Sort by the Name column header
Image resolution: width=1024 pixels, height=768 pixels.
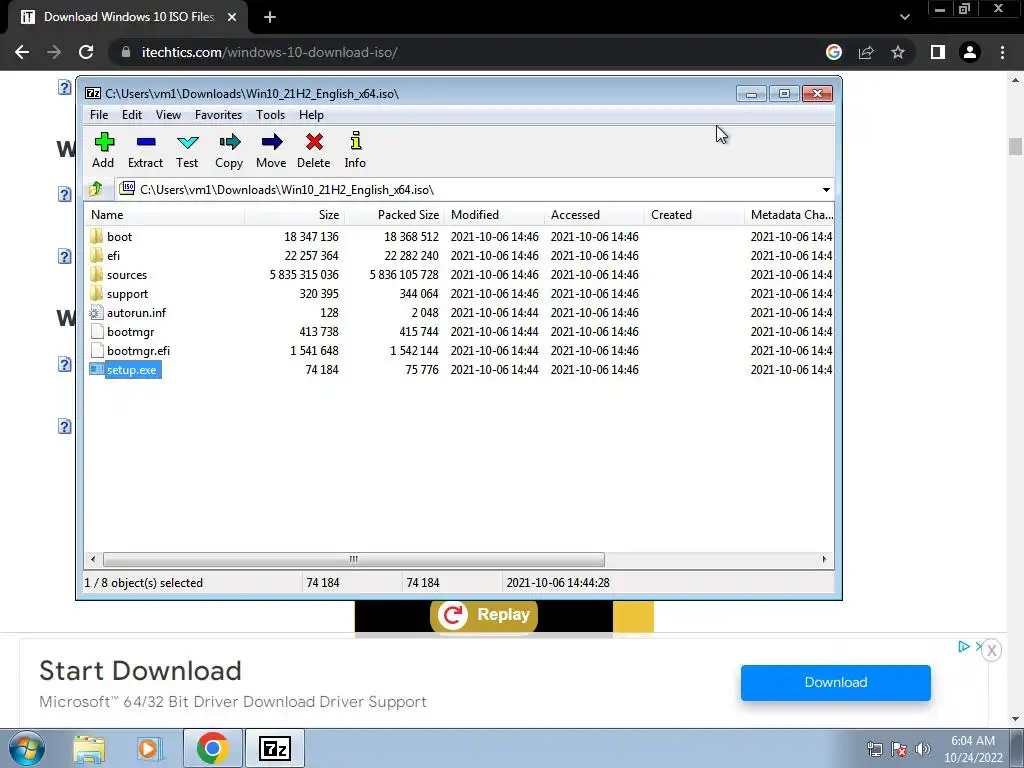[x=165, y=215]
